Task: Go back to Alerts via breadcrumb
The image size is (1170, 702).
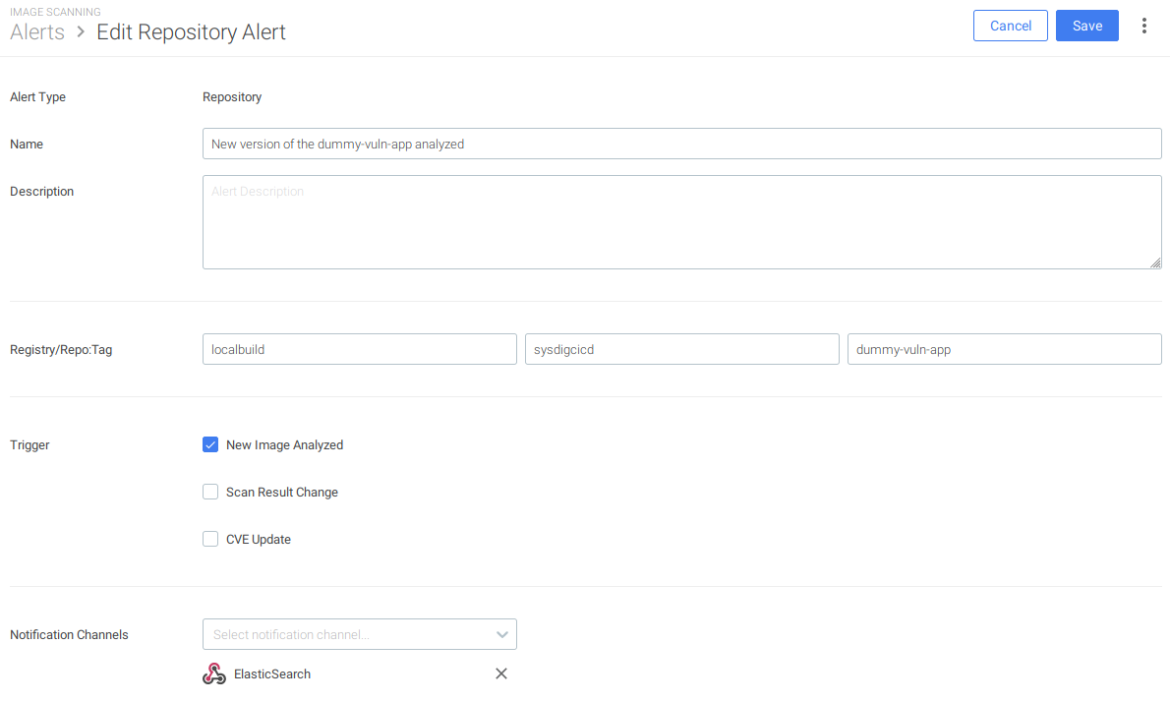Action: tap(37, 32)
